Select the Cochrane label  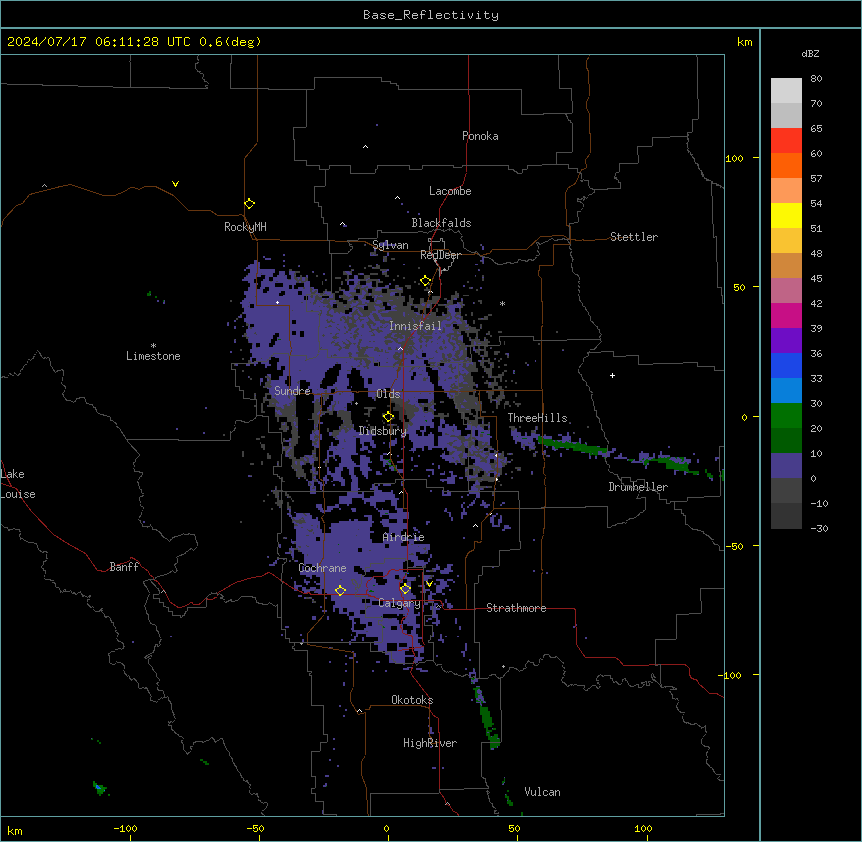click(322, 568)
